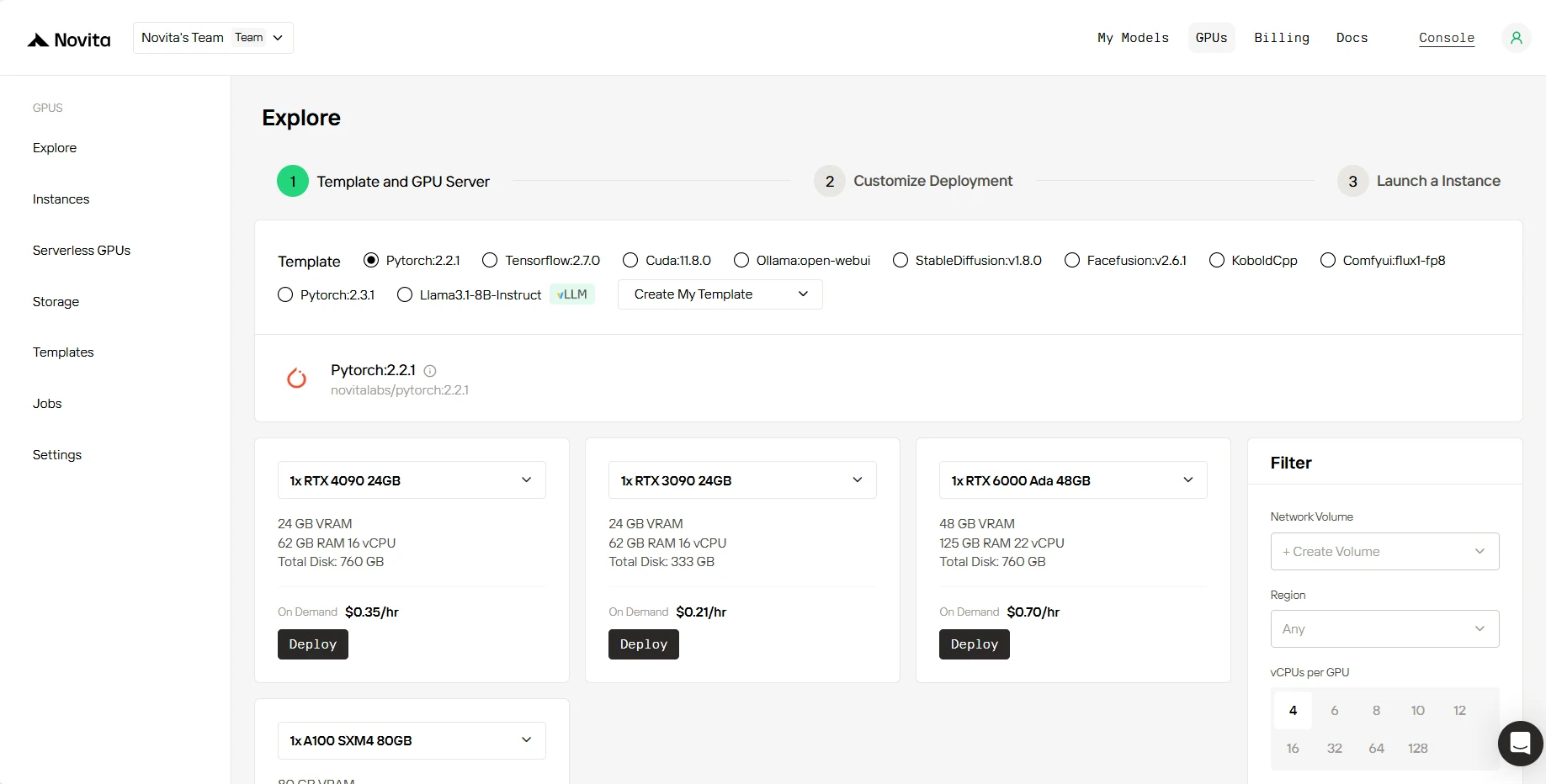Image resolution: width=1546 pixels, height=784 pixels.
Task: Click the Pytorch flame logo icon
Action: (296, 379)
